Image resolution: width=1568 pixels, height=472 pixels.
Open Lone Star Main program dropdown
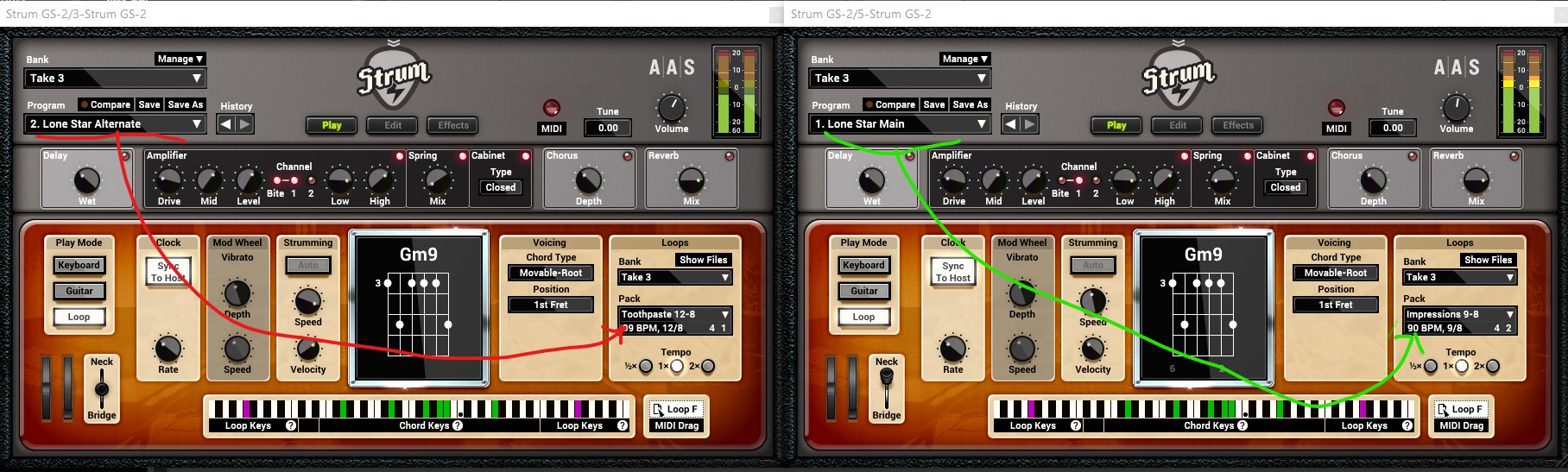[x=900, y=124]
